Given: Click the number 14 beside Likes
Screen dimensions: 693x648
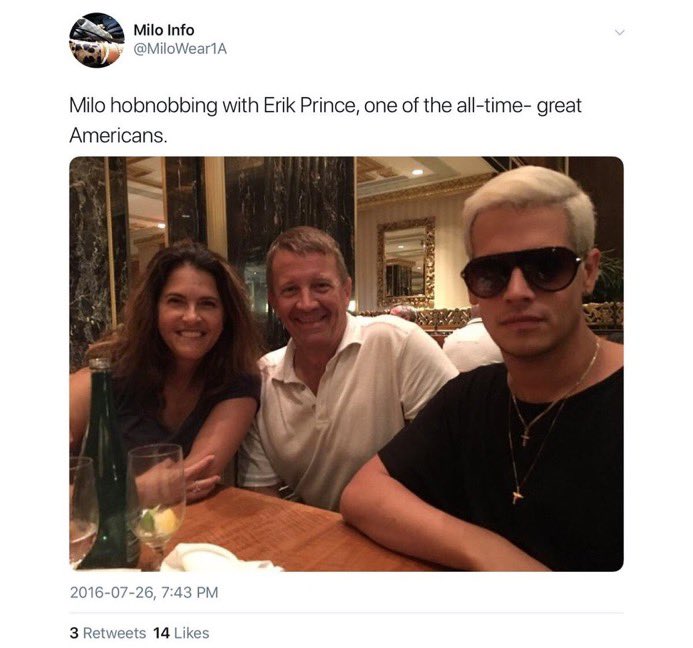Looking at the screenshot, I should (162, 633).
